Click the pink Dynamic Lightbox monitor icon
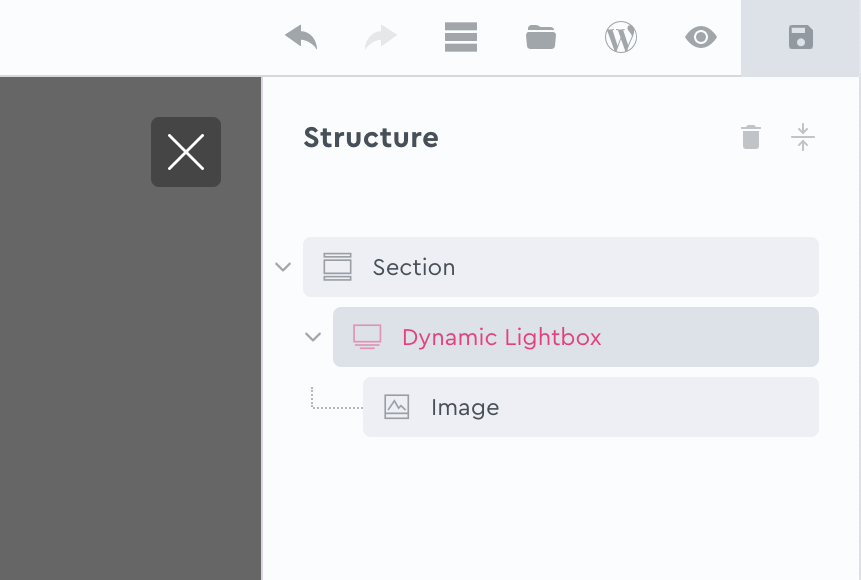This screenshot has height=580, width=861. 367,337
